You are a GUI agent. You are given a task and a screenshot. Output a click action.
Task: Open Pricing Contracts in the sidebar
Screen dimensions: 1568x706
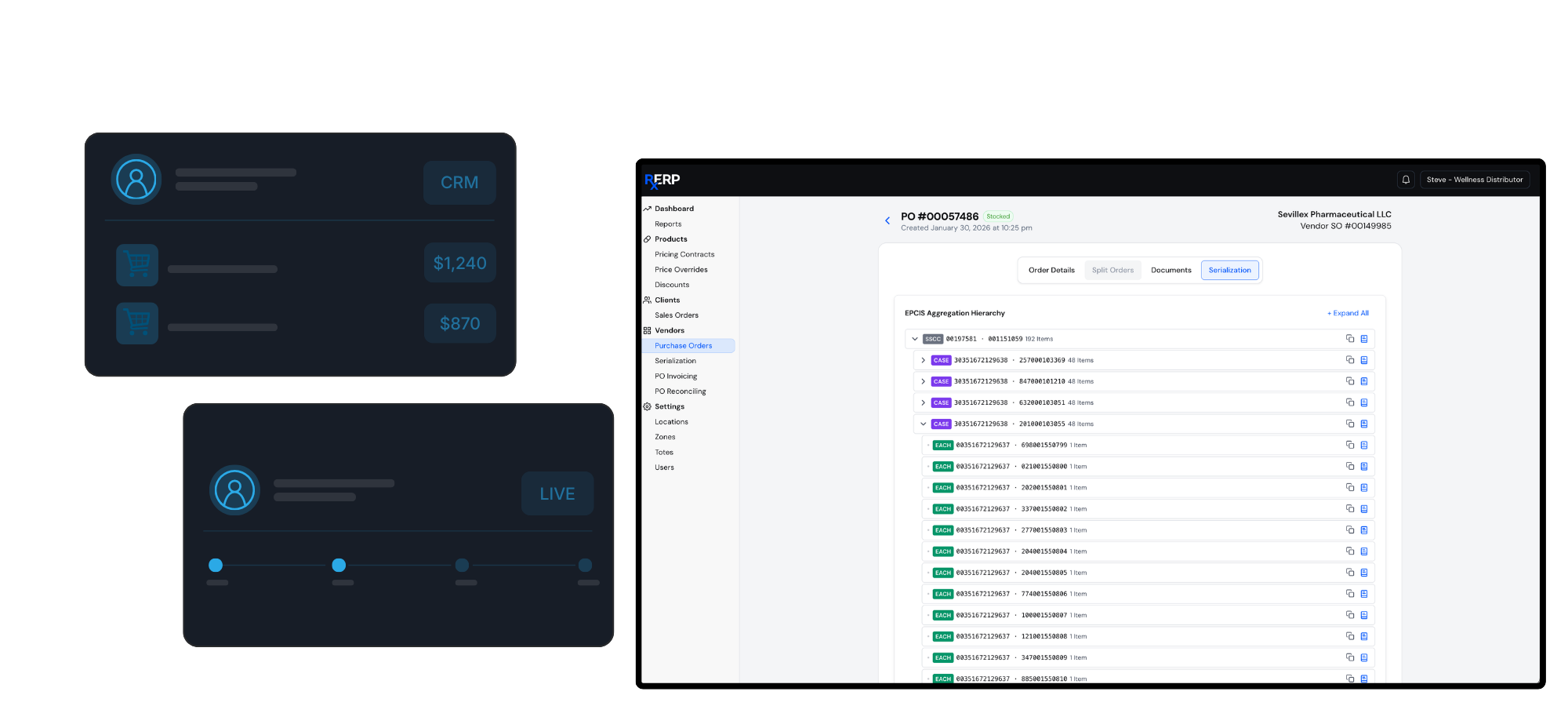(x=684, y=254)
